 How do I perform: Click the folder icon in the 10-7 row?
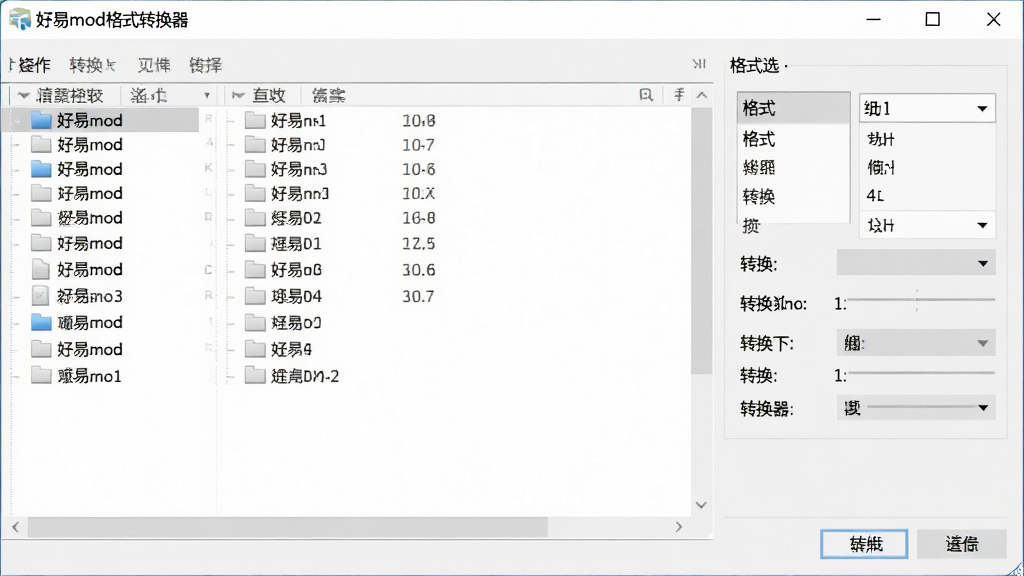click(255, 144)
